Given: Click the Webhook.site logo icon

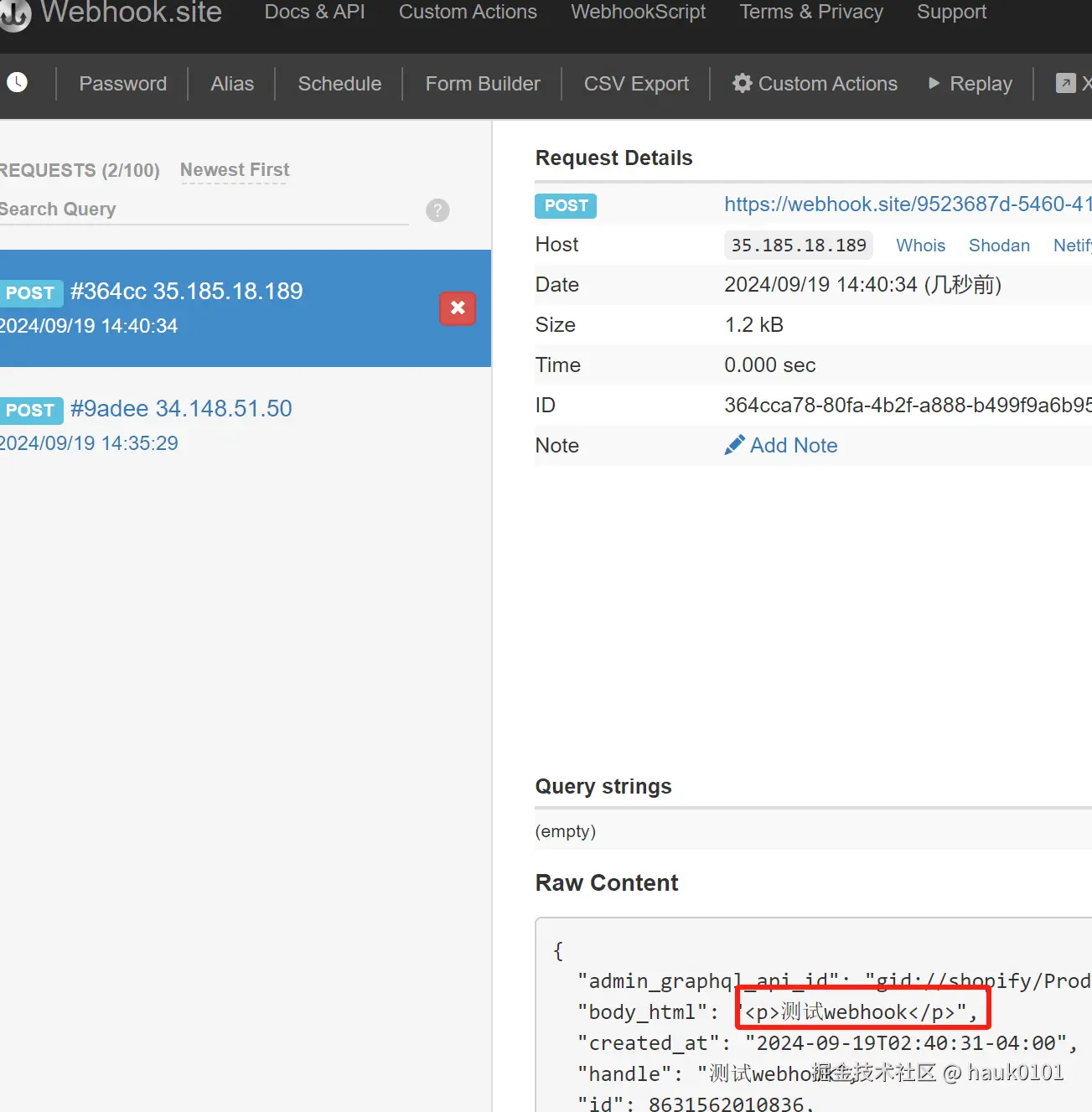Looking at the screenshot, I should 14,14.
